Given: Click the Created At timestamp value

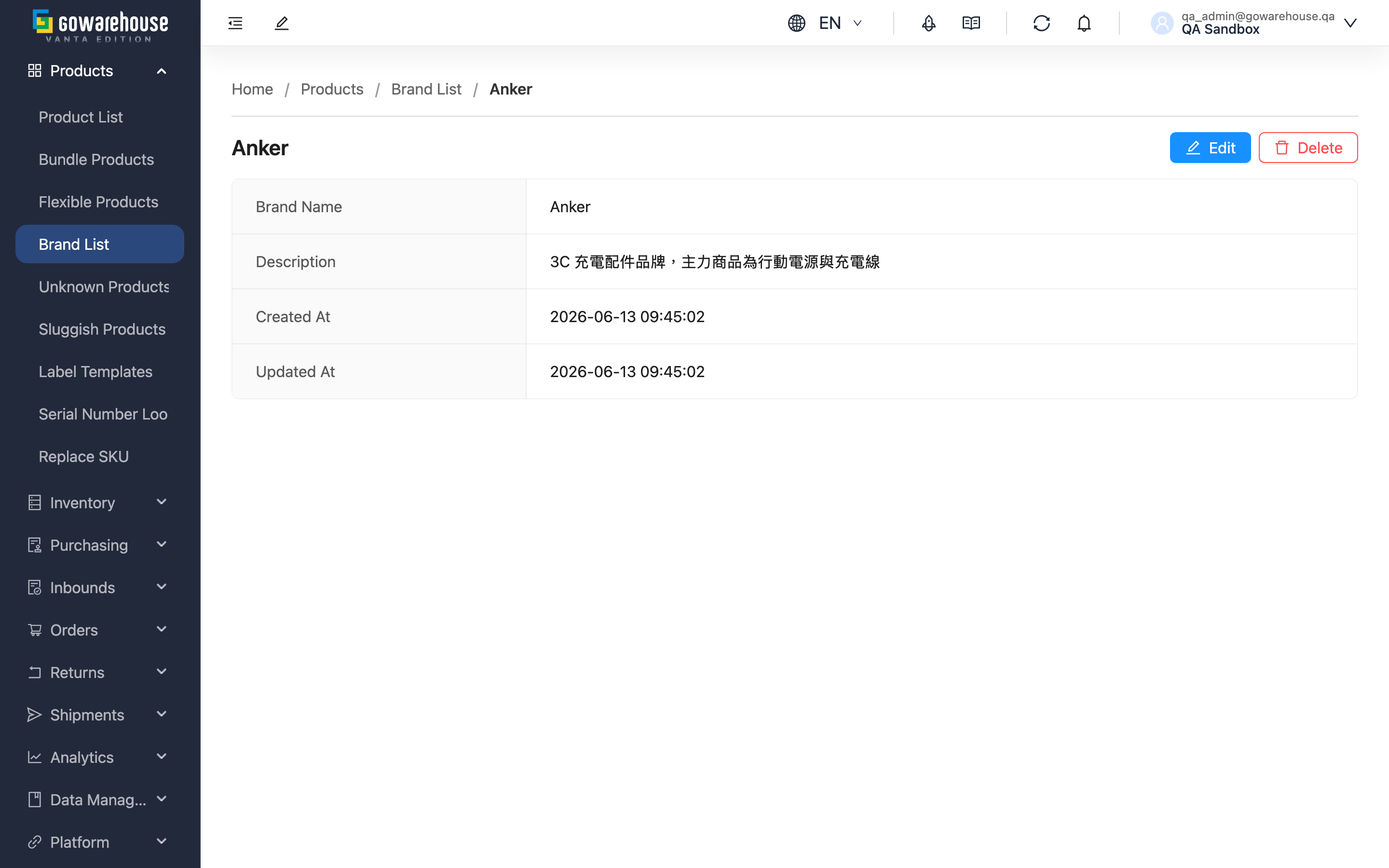Looking at the screenshot, I should (627, 317).
